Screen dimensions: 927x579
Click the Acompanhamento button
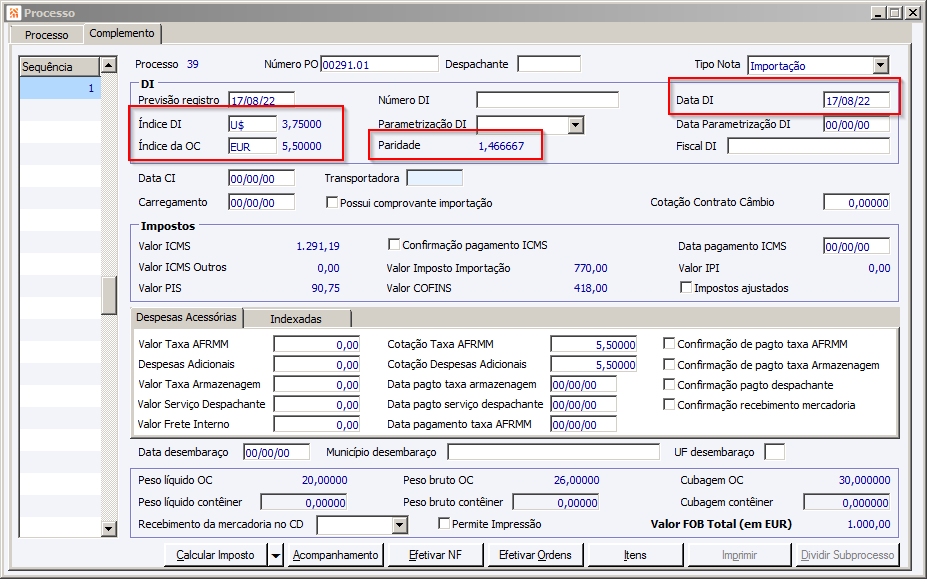(x=335, y=555)
